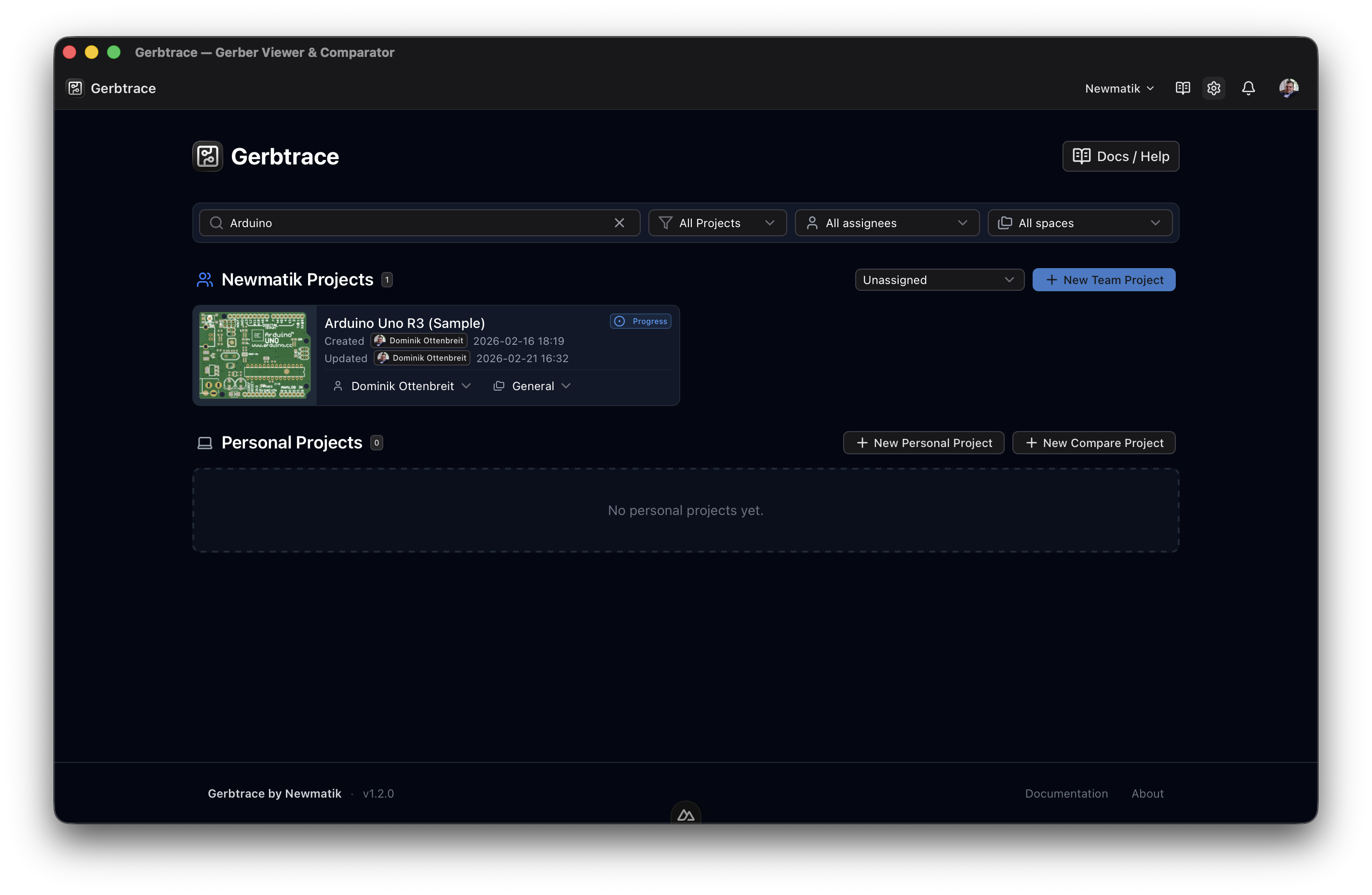Click the large Gerbtrace logo beside heading
The height and width of the screenshot is (895, 1372).
click(207, 156)
